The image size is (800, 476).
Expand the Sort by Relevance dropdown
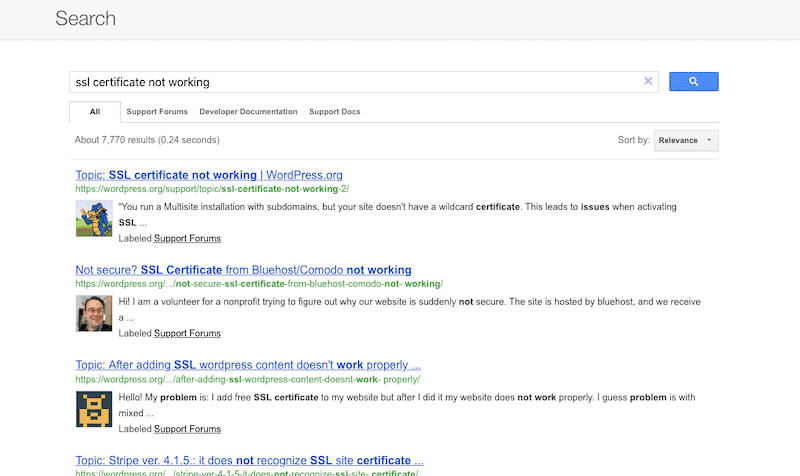[x=685, y=141]
